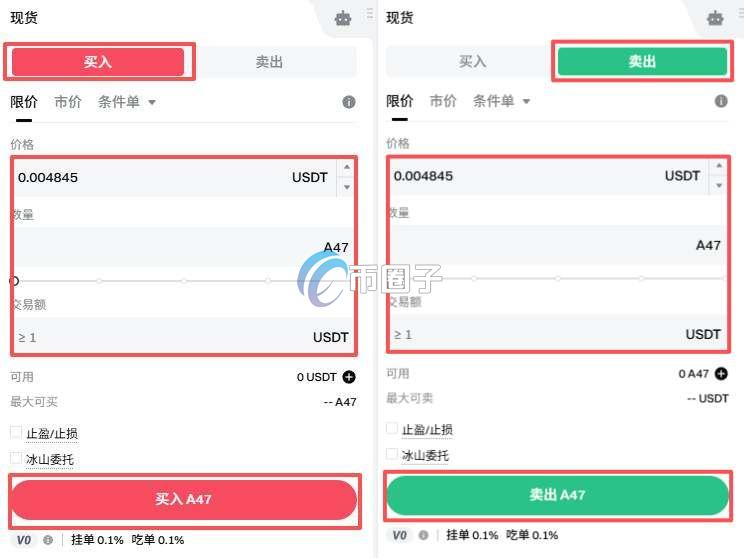This screenshot has height=558, width=744.
Task: Enable 止盈/止损 checkbox in sell panel
Action: 391,428
